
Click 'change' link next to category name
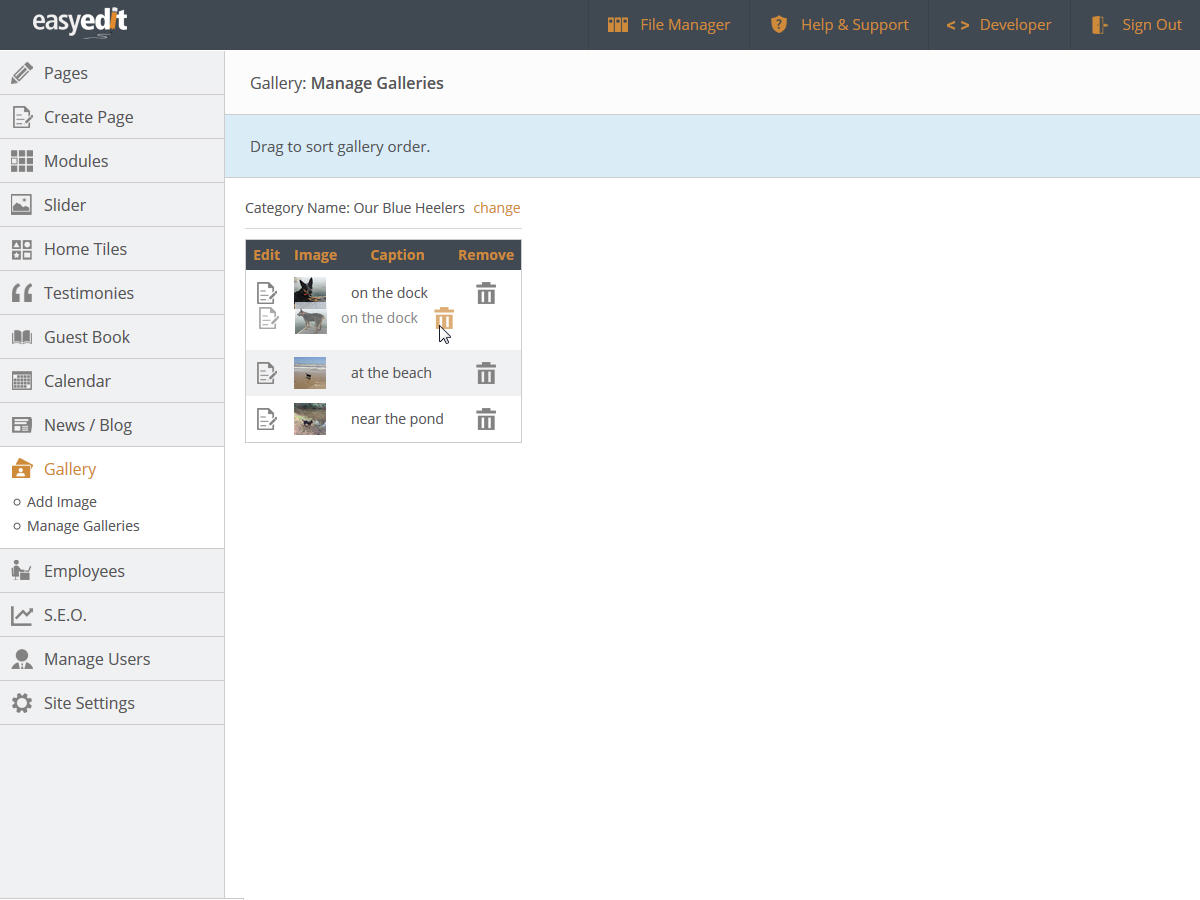point(497,208)
